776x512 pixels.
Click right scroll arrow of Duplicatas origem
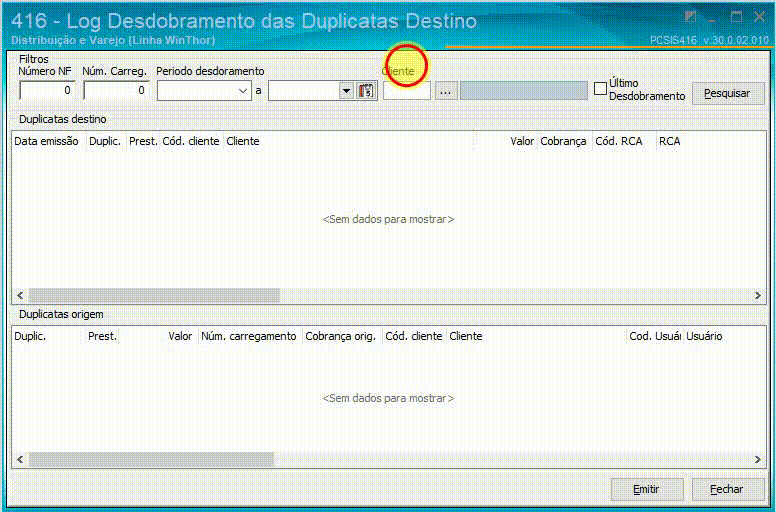(x=758, y=460)
